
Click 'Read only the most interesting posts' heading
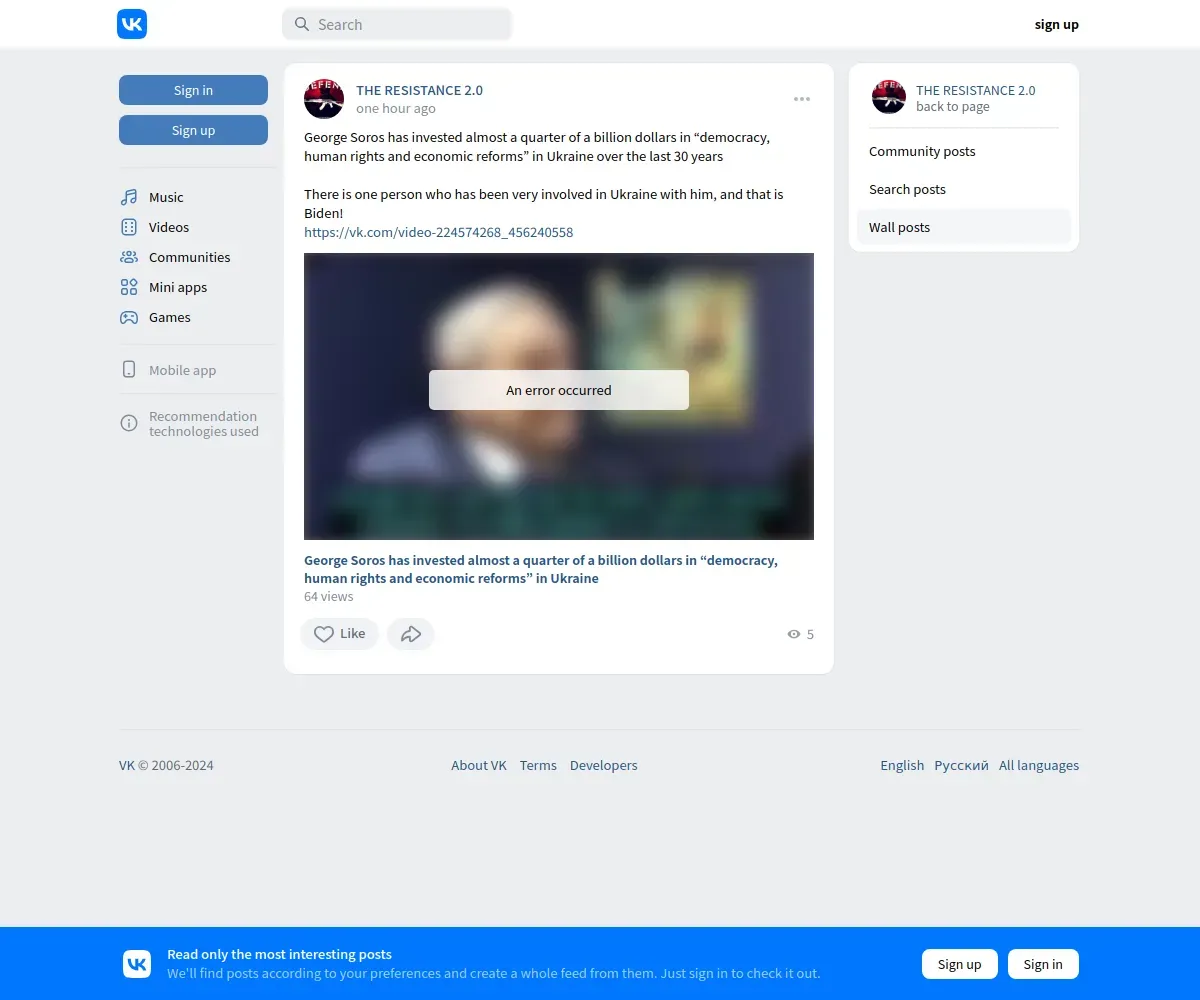click(279, 954)
